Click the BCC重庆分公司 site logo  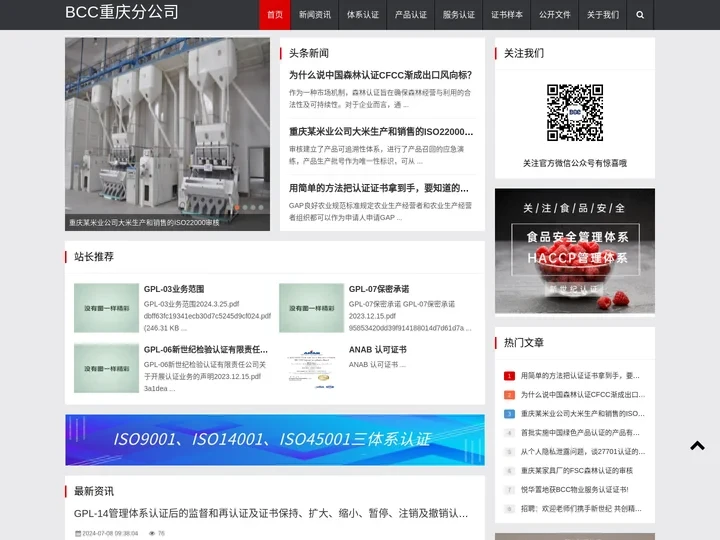pos(122,12)
